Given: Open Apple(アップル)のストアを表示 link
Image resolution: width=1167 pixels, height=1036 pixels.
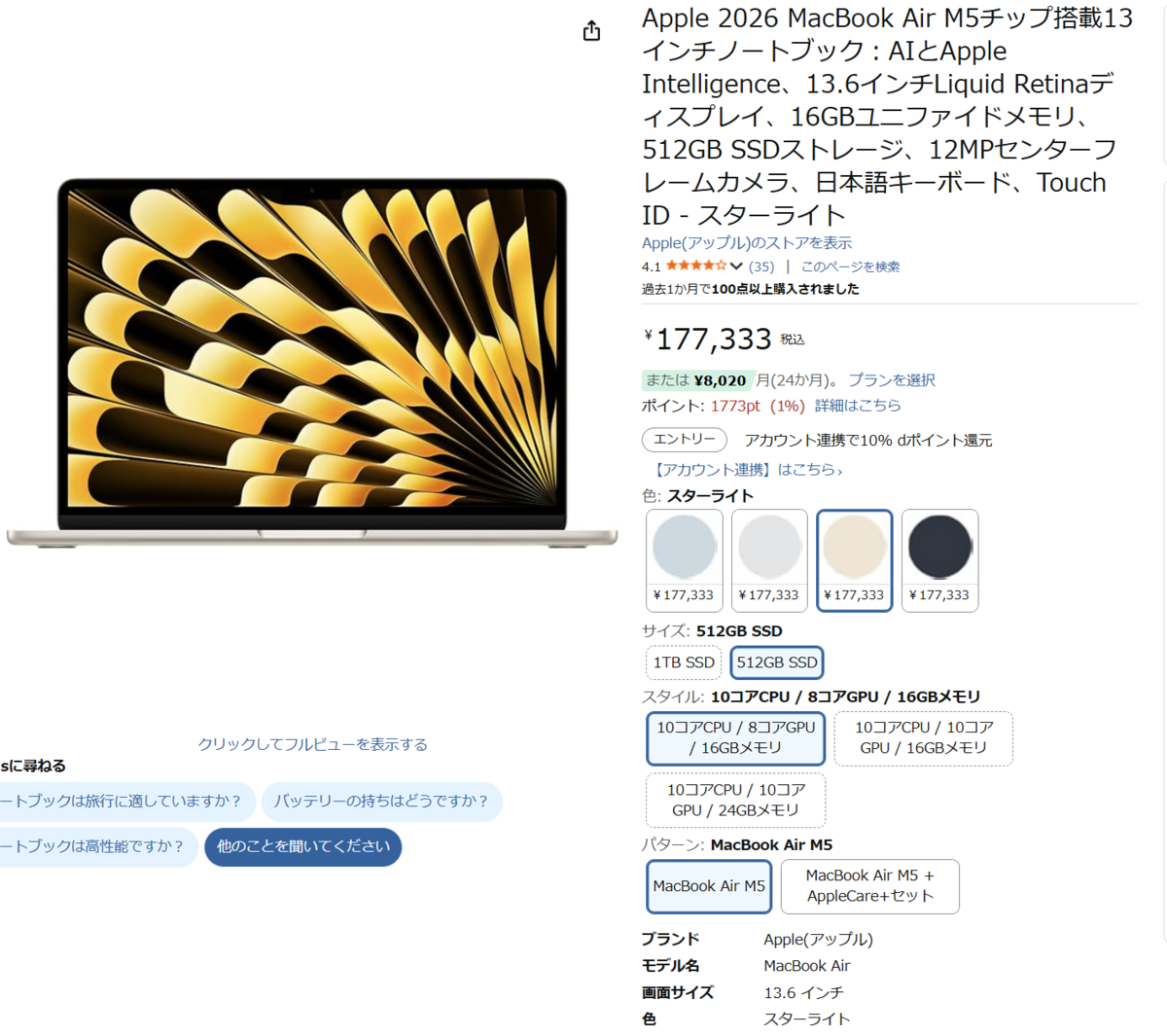Looking at the screenshot, I should tap(746, 243).
